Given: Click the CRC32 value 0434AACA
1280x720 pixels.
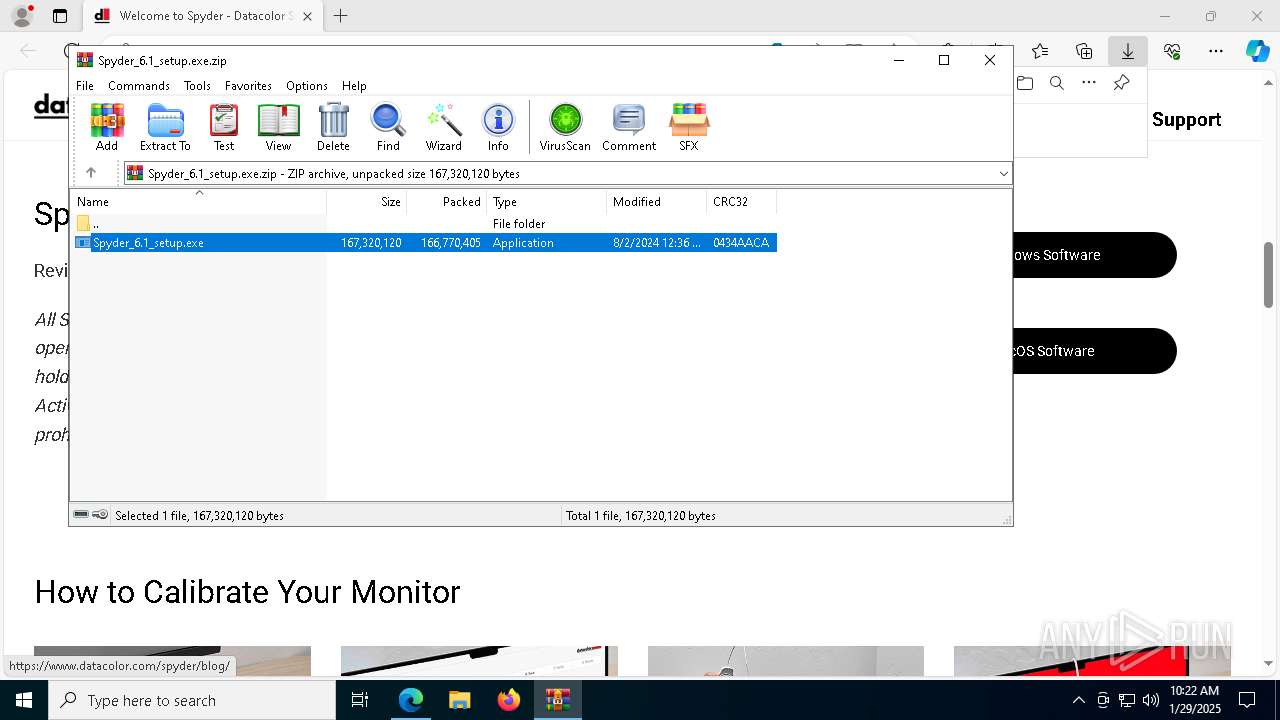Looking at the screenshot, I should click(x=741, y=243).
